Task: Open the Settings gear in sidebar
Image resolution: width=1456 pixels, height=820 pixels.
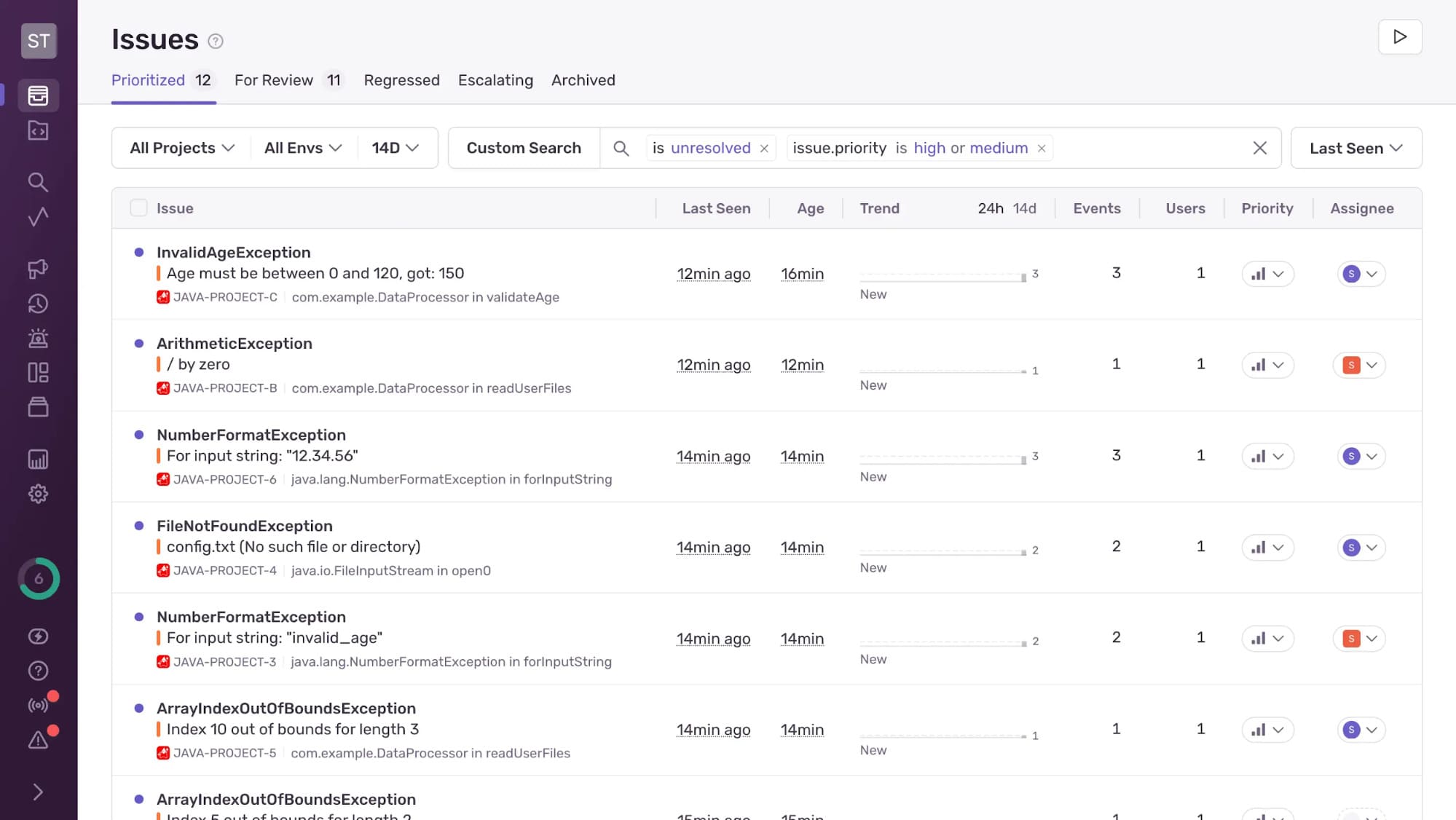Action: tap(38, 494)
